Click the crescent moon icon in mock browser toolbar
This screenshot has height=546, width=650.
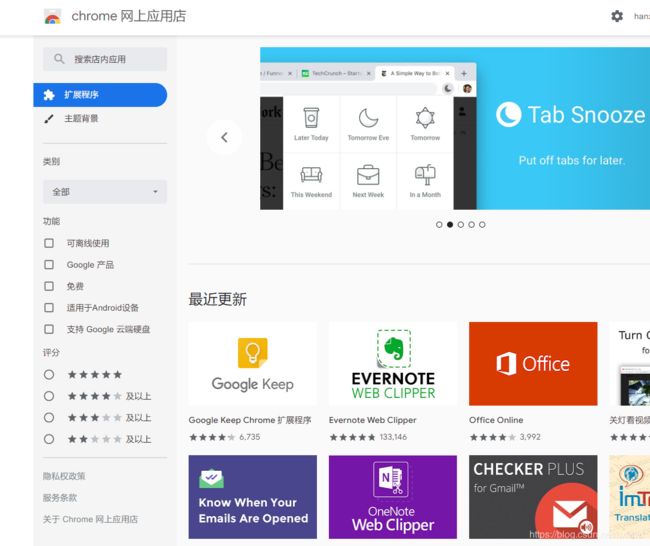click(448, 88)
